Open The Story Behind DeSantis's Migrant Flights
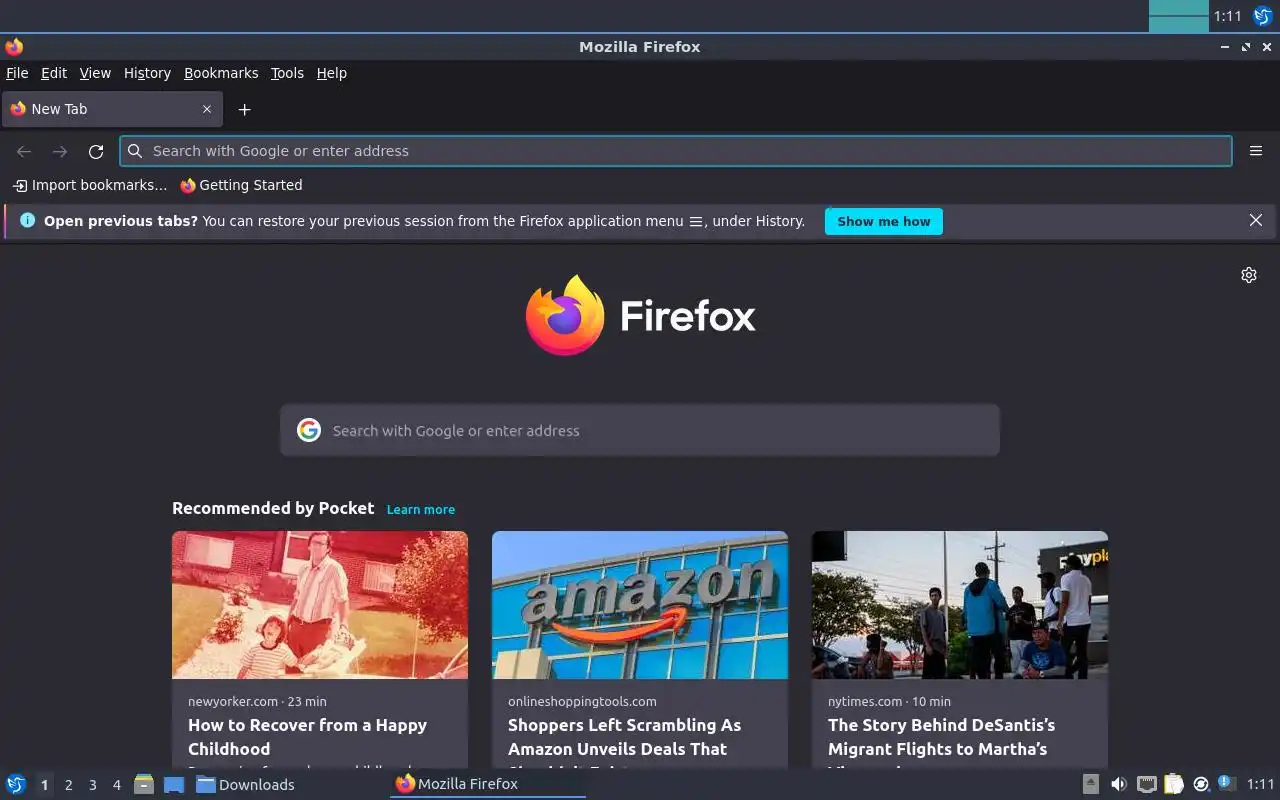This screenshot has width=1280, height=800. (x=941, y=737)
